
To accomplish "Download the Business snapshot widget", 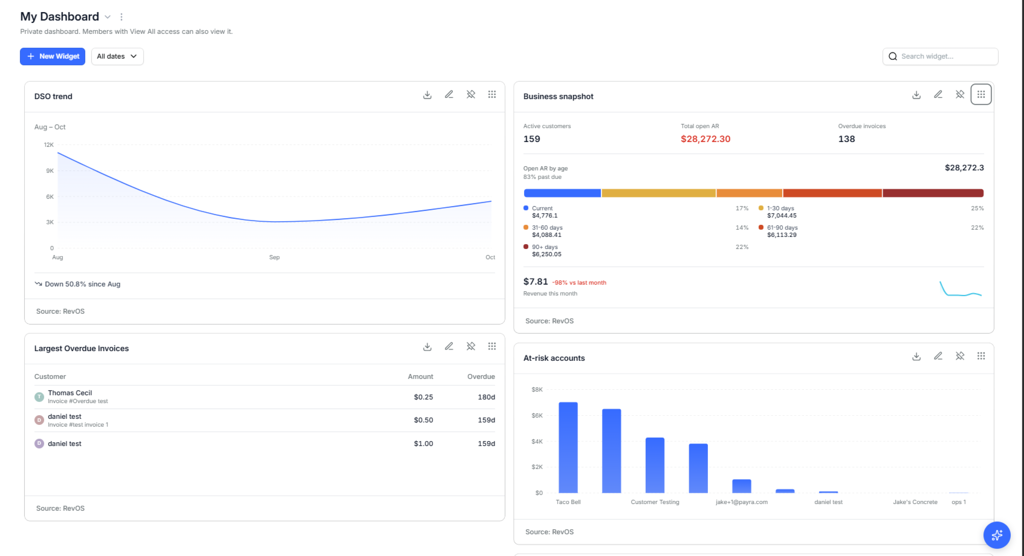I will tap(916, 95).
